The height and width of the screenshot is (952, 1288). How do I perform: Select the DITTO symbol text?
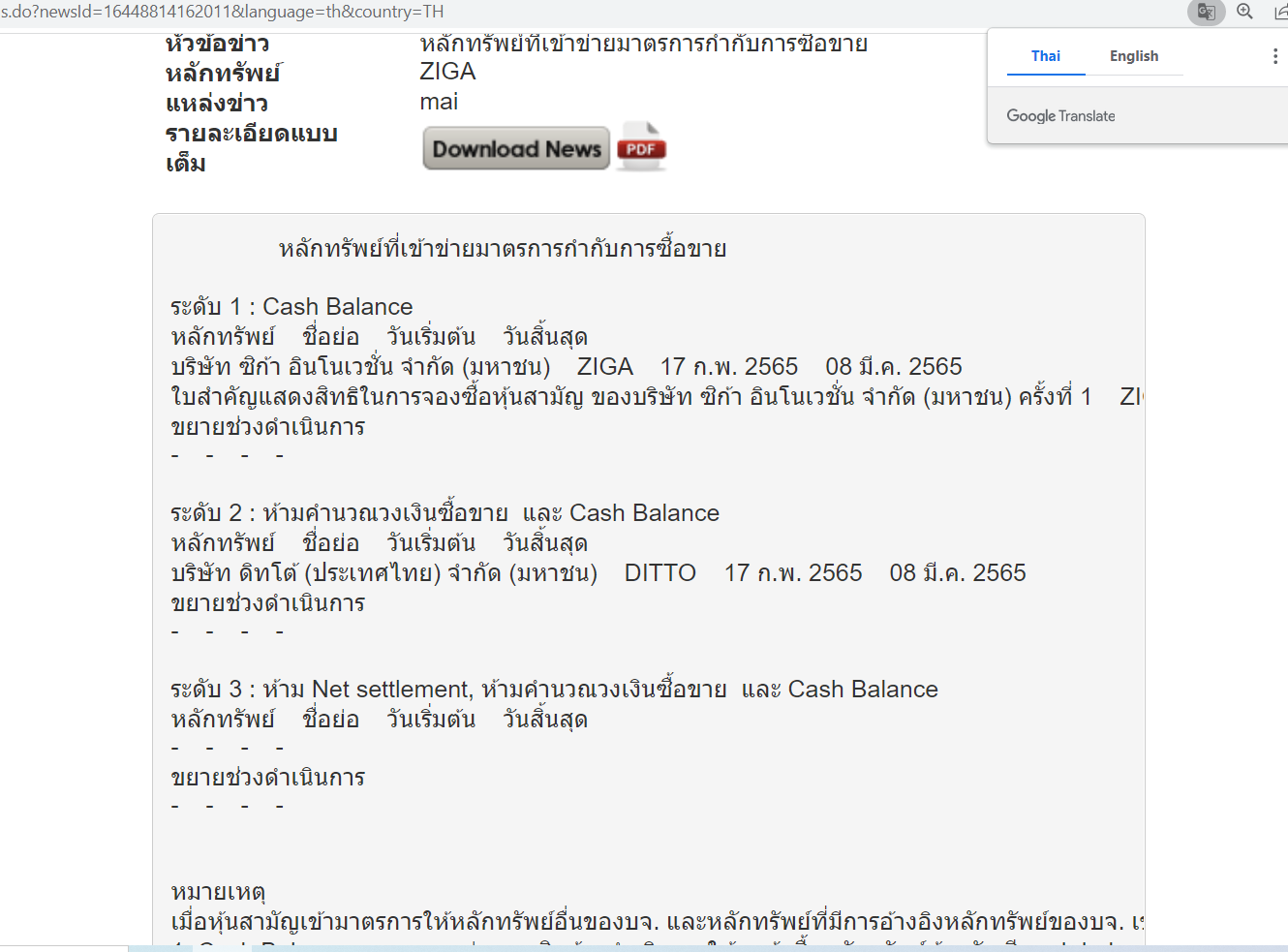660,573
